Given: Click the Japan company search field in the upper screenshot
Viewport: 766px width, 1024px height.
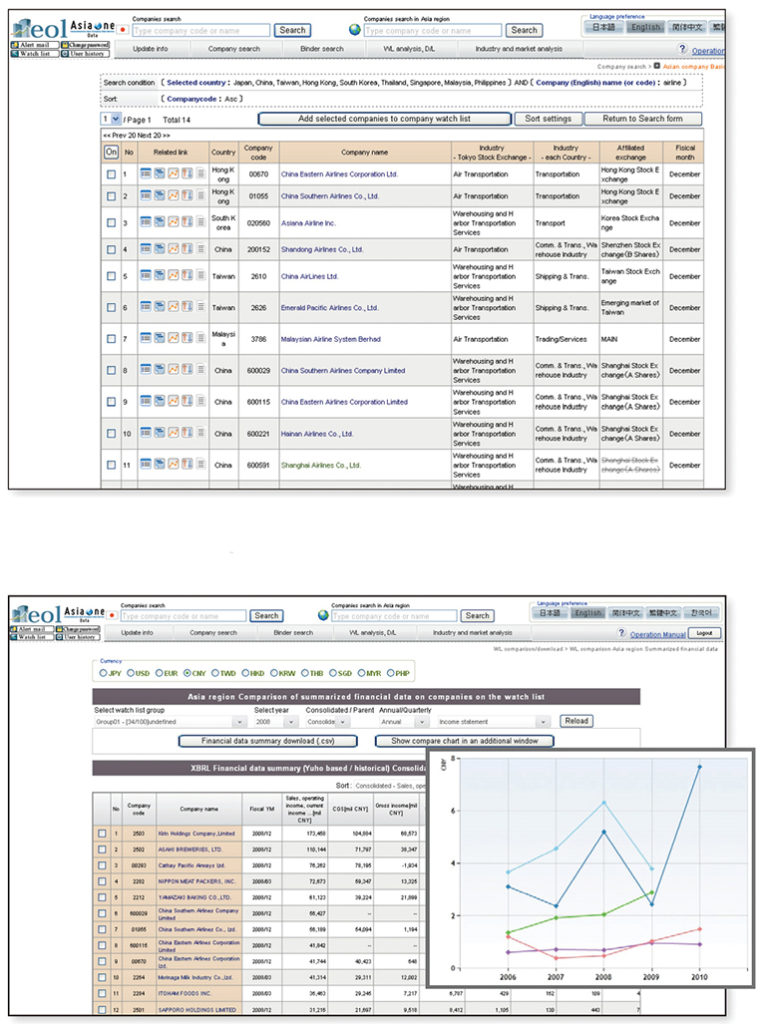Looking at the screenshot, I should [201, 30].
